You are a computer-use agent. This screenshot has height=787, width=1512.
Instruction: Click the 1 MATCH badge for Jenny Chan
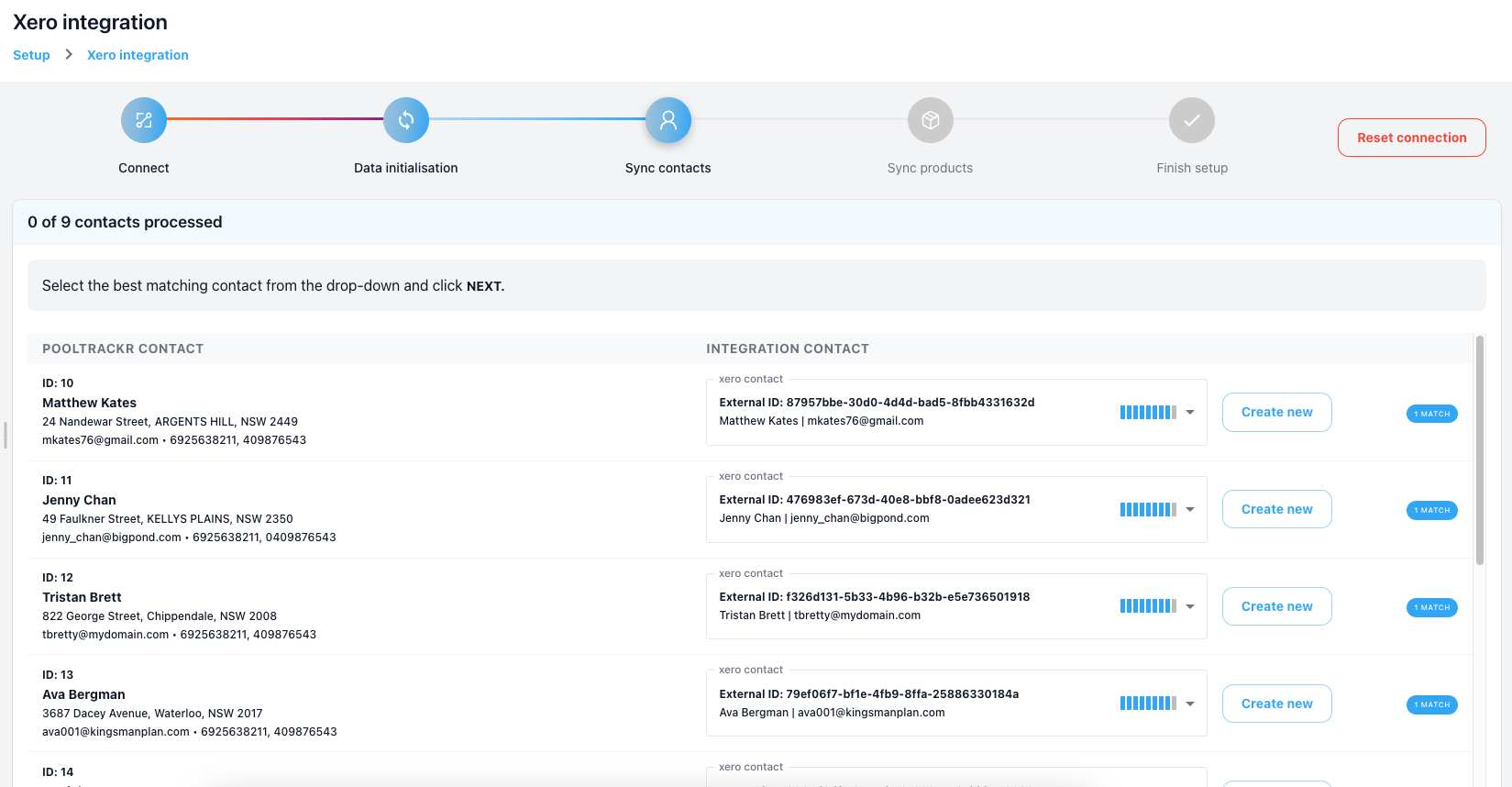pos(1432,510)
